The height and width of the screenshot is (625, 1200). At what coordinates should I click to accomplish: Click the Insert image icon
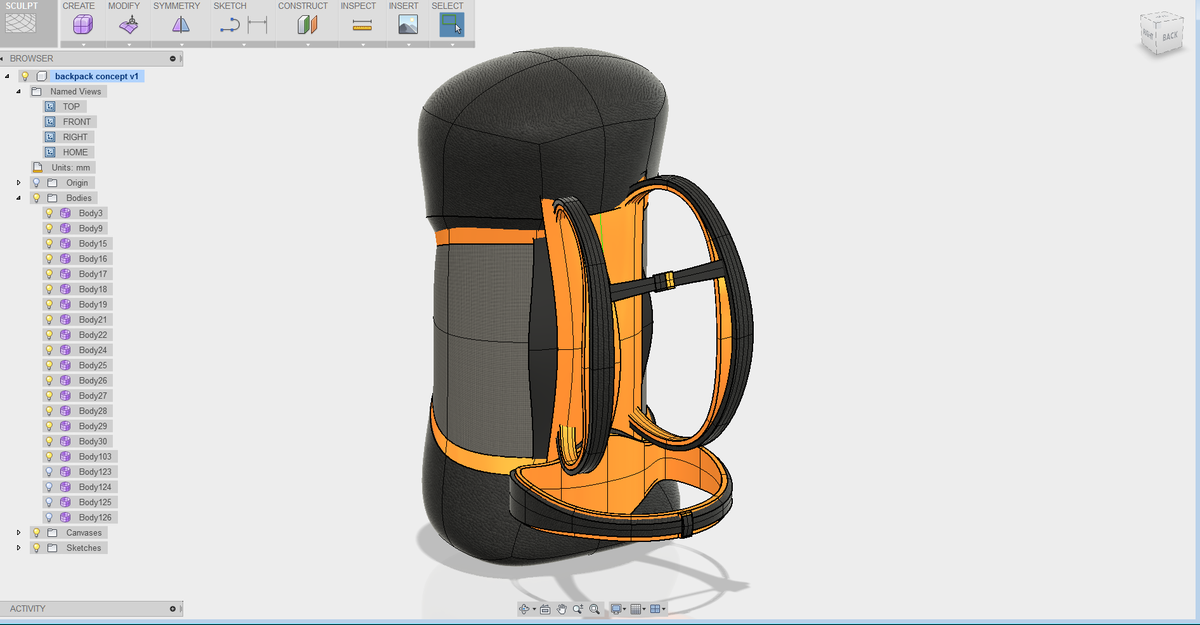(x=407, y=25)
